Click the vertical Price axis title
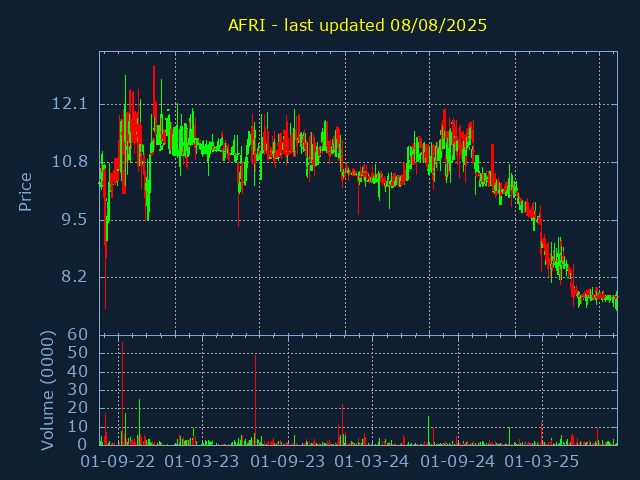Viewport: 640px width, 480px height. point(25,191)
